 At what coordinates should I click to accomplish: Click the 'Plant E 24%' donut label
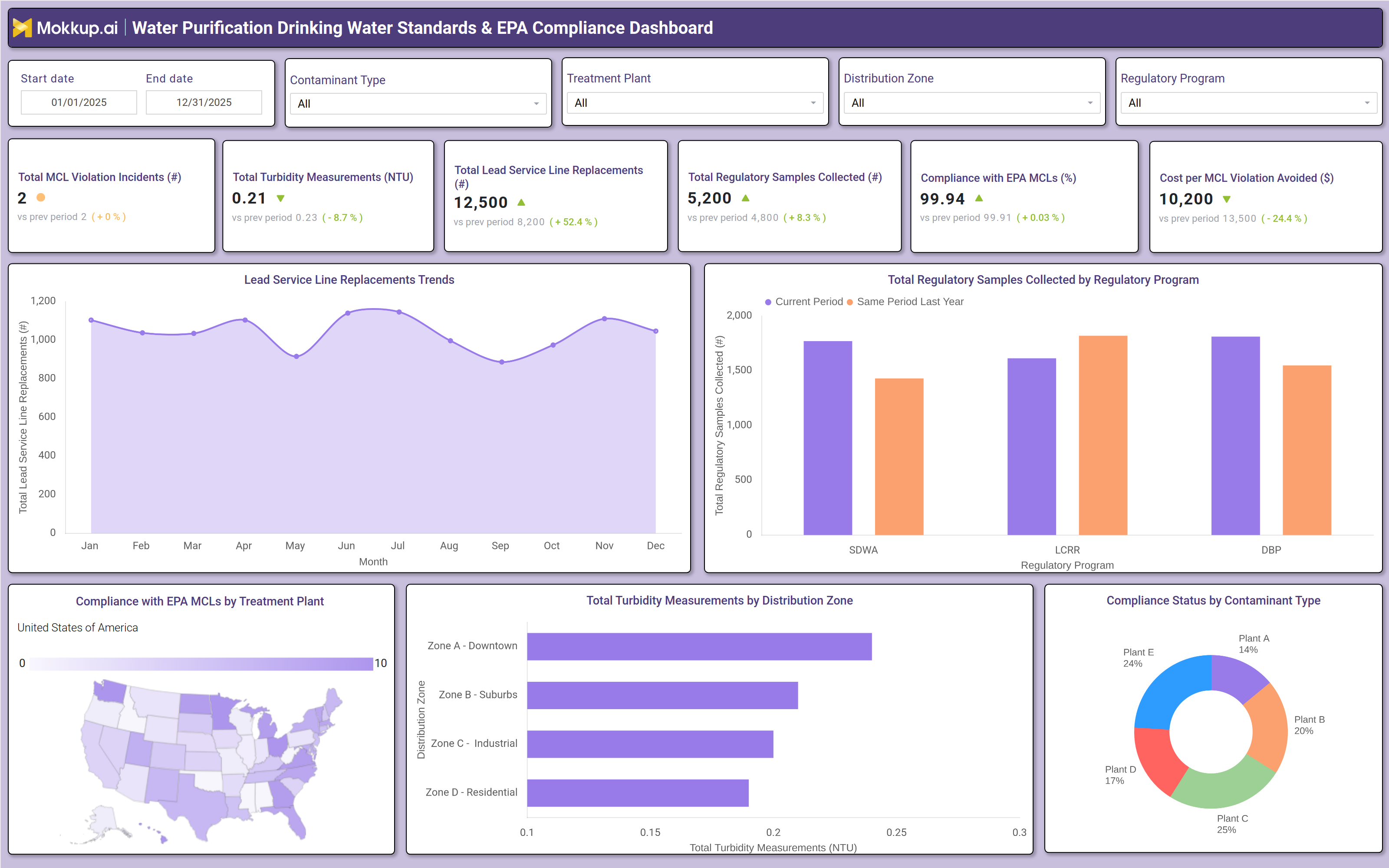click(x=1138, y=658)
